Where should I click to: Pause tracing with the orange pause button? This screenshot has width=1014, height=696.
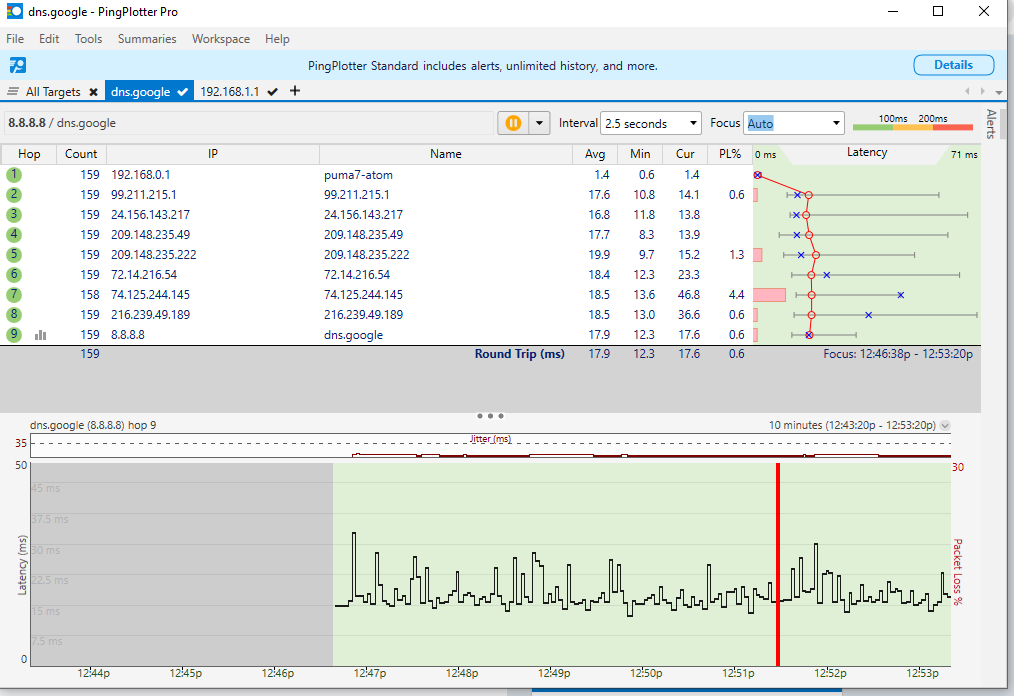click(x=513, y=123)
